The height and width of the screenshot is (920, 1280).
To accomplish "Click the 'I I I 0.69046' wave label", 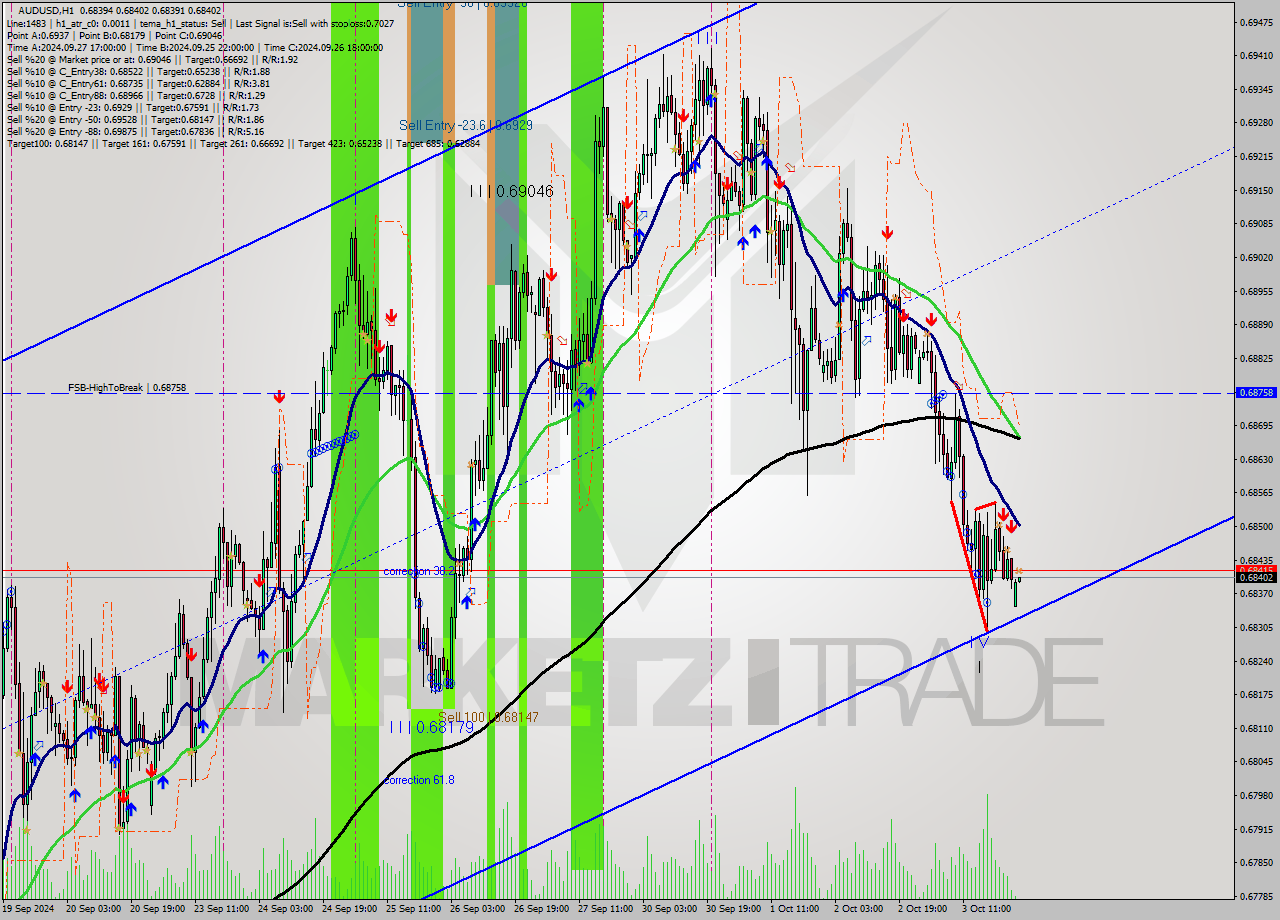I will 511,190.
